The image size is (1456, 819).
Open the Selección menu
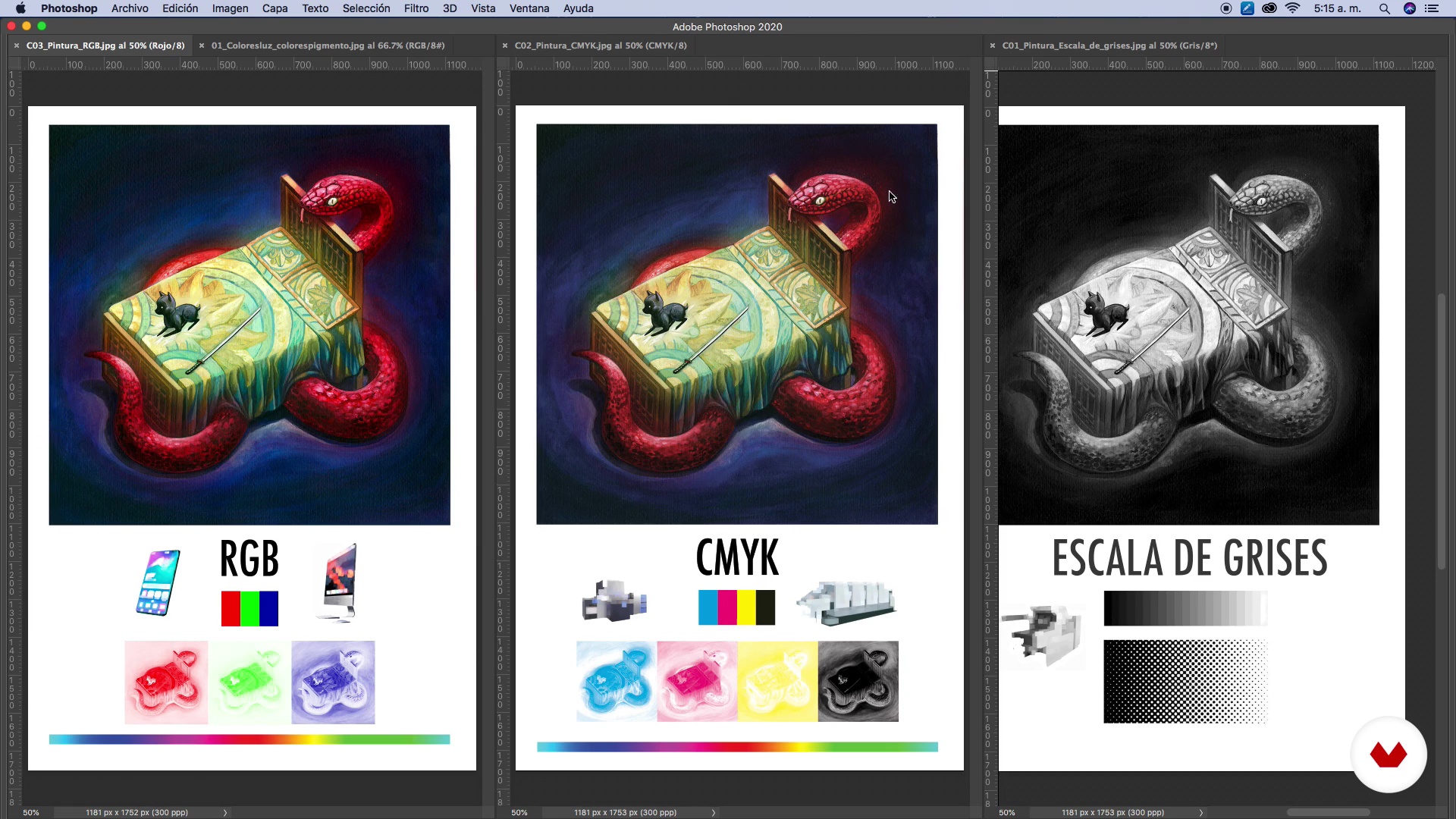tap(366, 8)
